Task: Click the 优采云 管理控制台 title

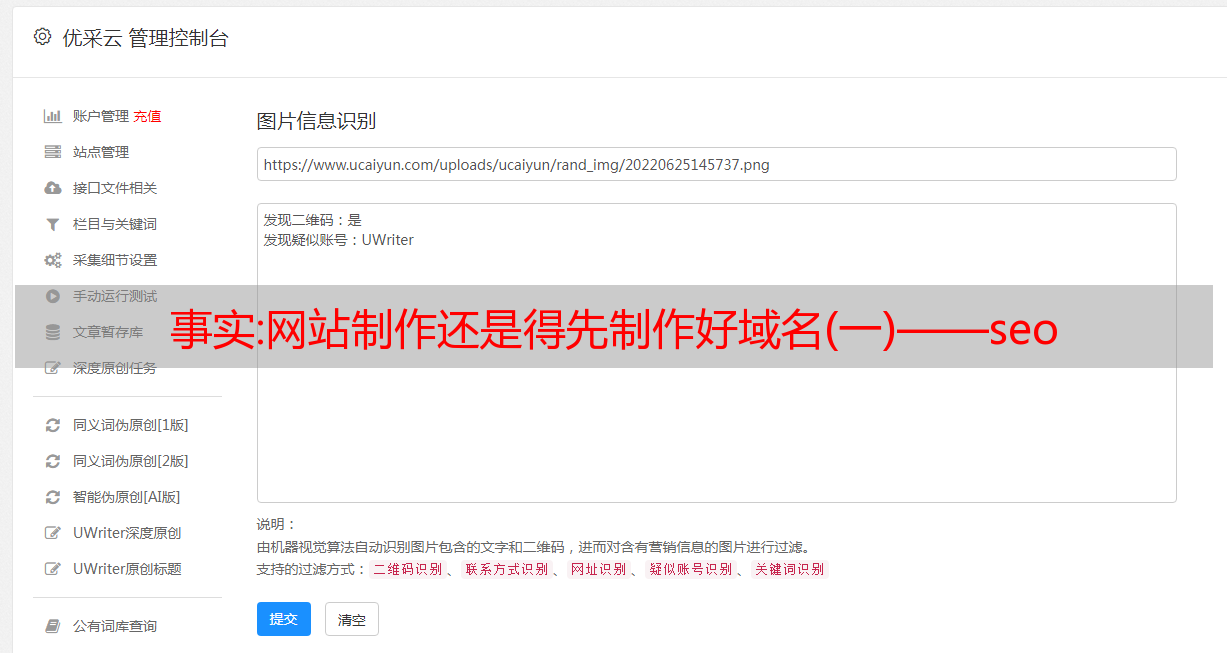Action: [x=145, y=38]
